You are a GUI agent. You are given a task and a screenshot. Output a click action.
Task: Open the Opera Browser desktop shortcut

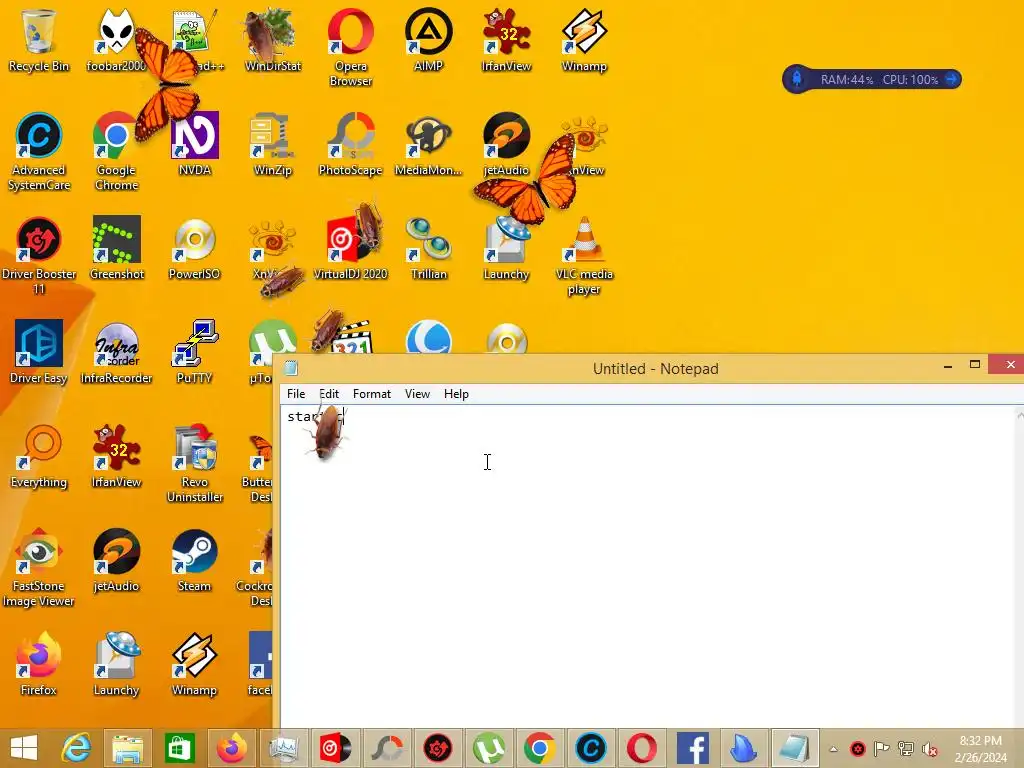coord(351,47)
